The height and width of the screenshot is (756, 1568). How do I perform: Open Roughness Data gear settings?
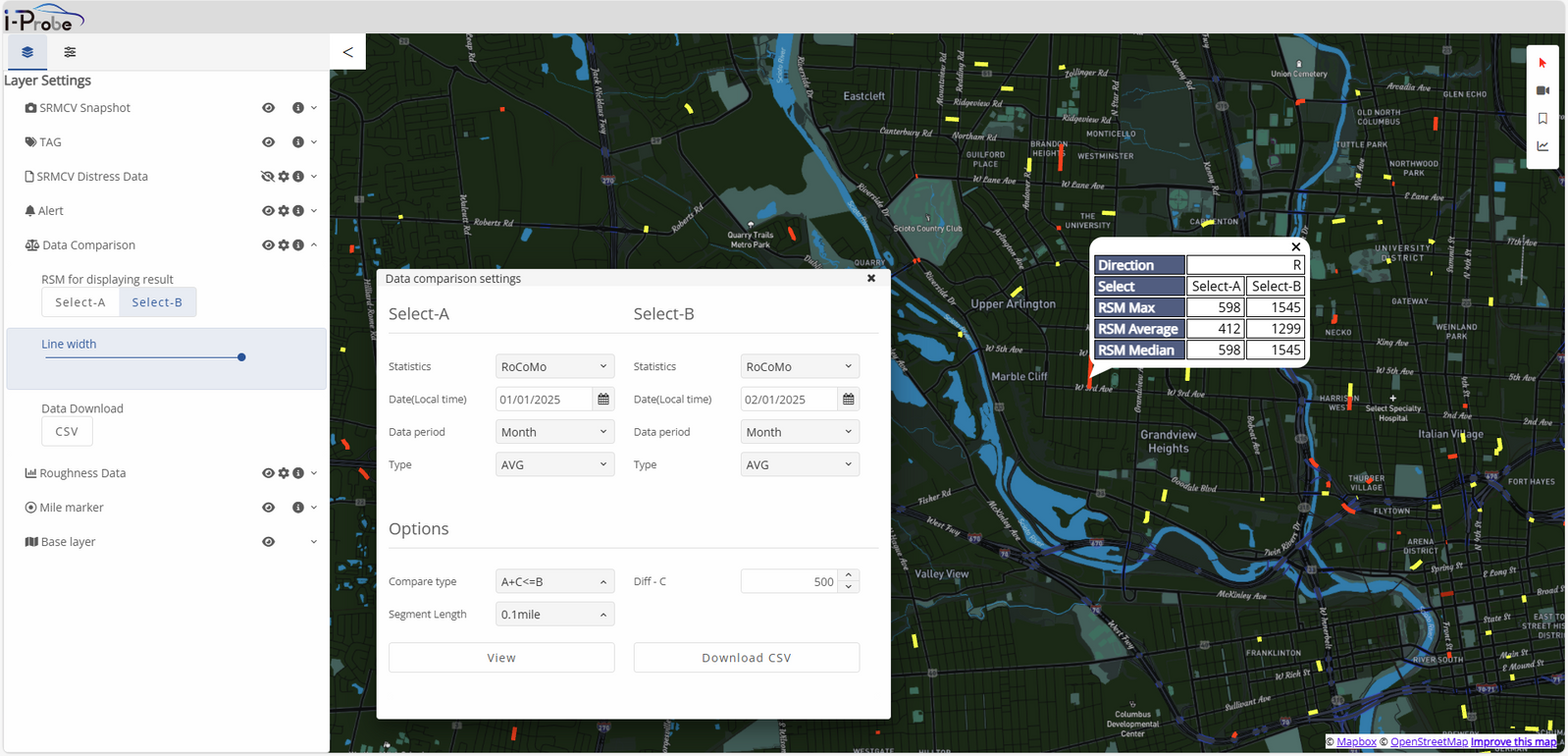point(284,473)
